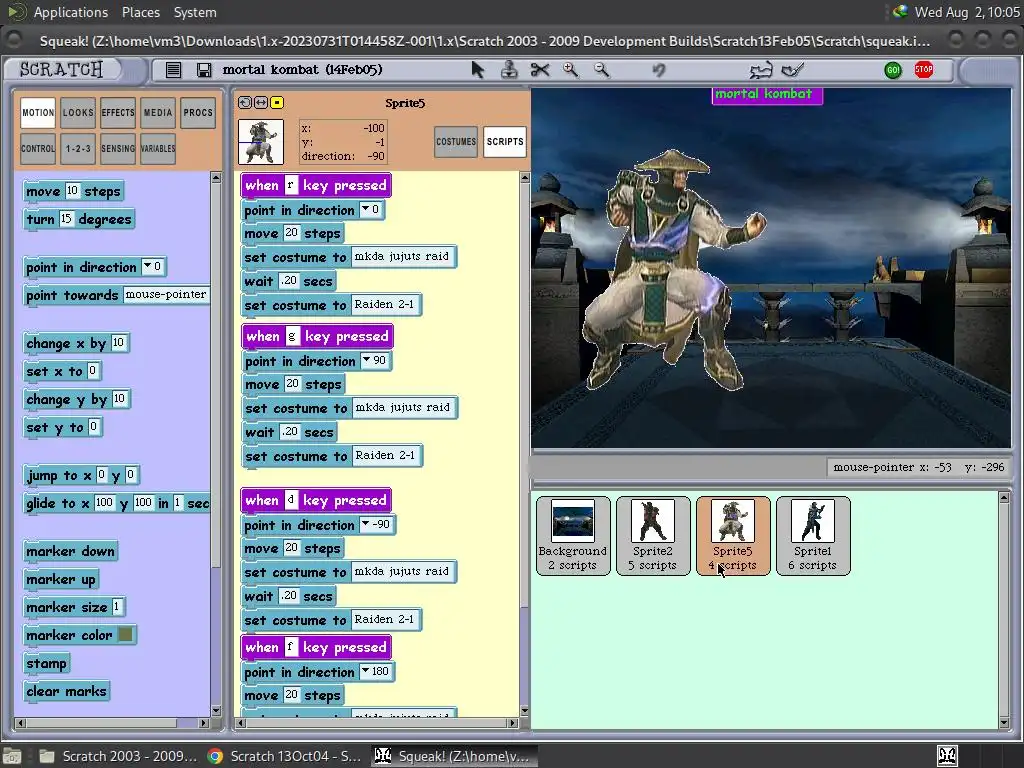Click the 'marker down' block
This screenshot has width=1024, height=768.
point(70,551)
